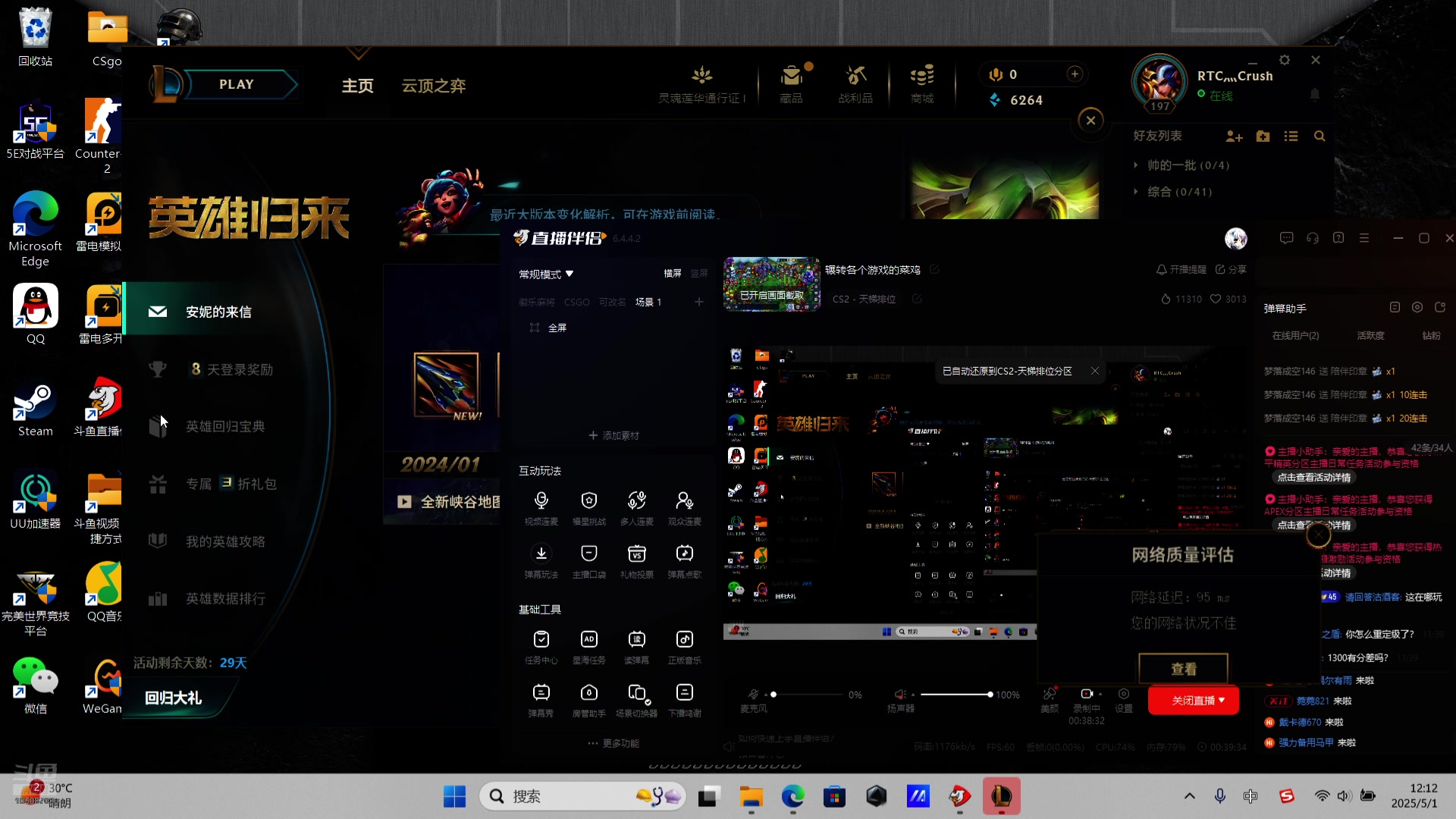Open 弹幕点歌 song request tool
Screen dimensions: 1456x819
(684, 560)
